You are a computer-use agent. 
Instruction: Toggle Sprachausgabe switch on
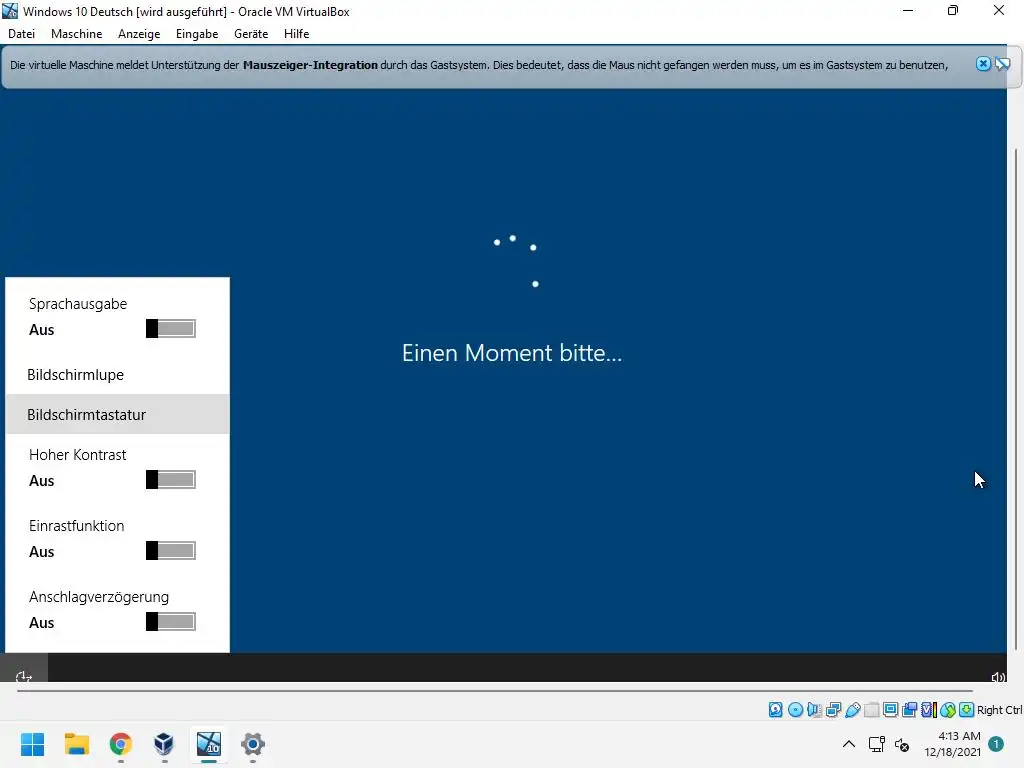[170, 328]
